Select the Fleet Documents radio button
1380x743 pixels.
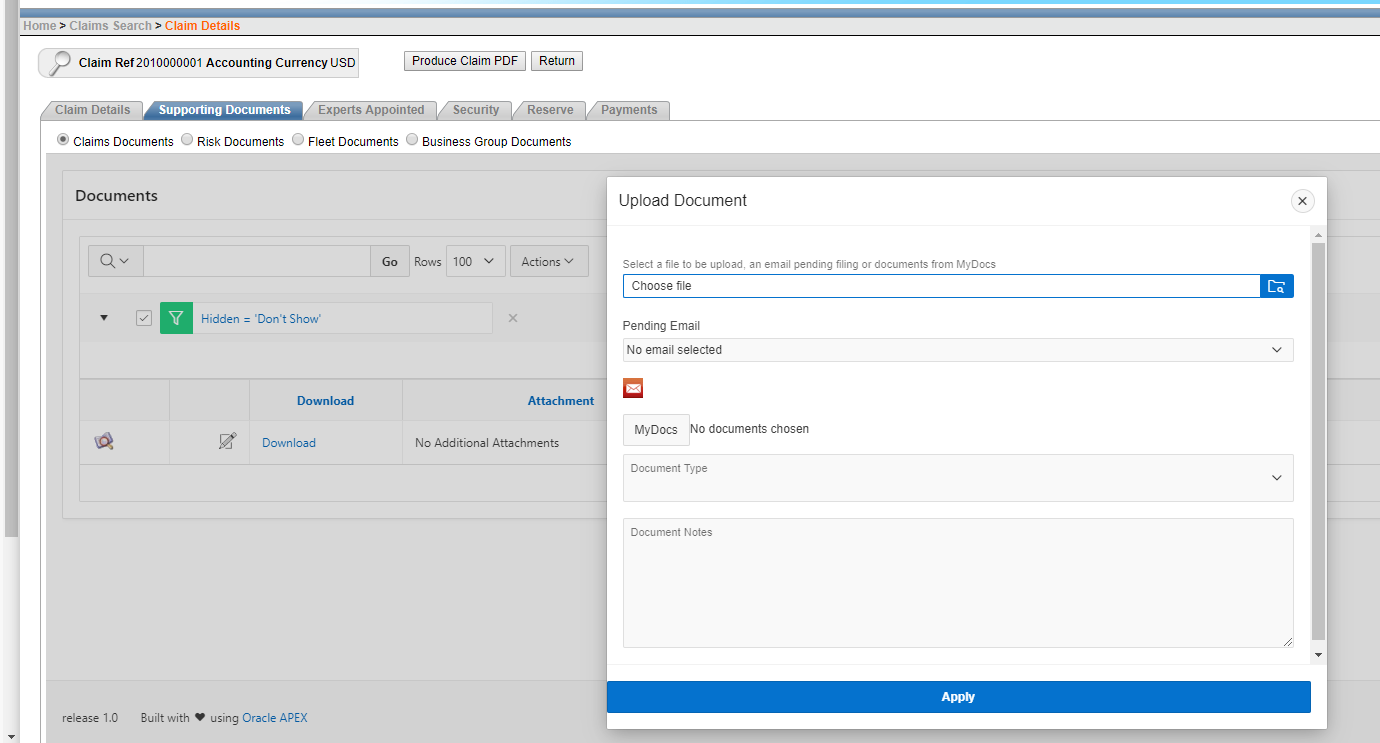[x=298, y=140]
